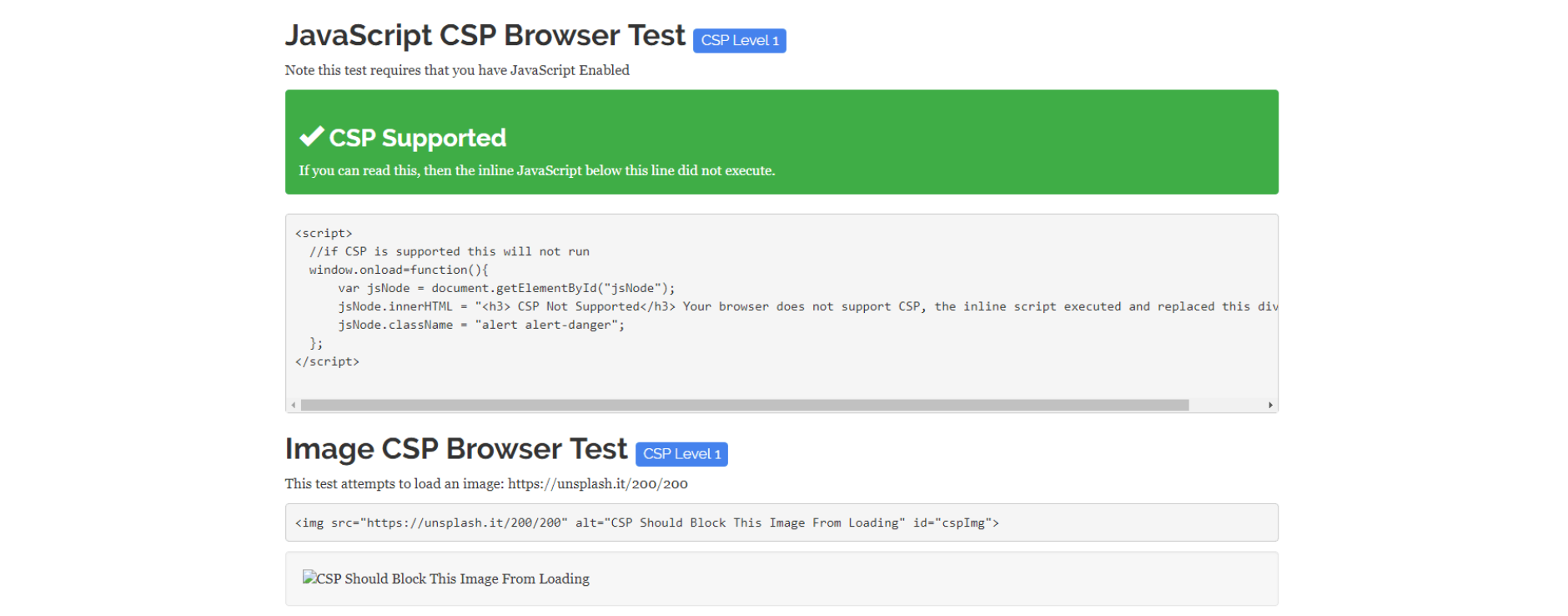Viewport: 1568px width, 616px height.
Task: Click the "jsNode.className" code line
Action: tap(481, 325)
